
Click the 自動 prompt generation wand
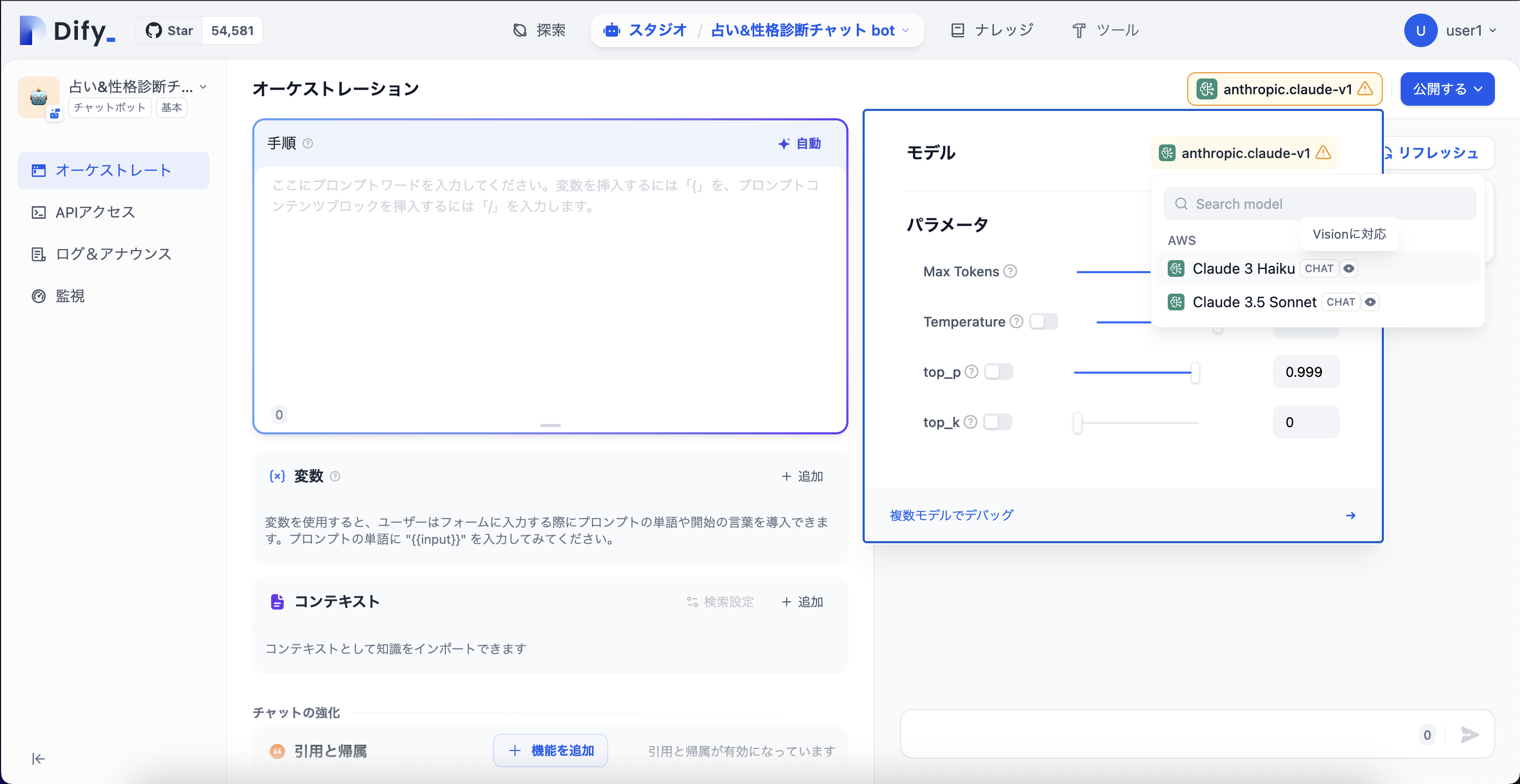[800, 143]
